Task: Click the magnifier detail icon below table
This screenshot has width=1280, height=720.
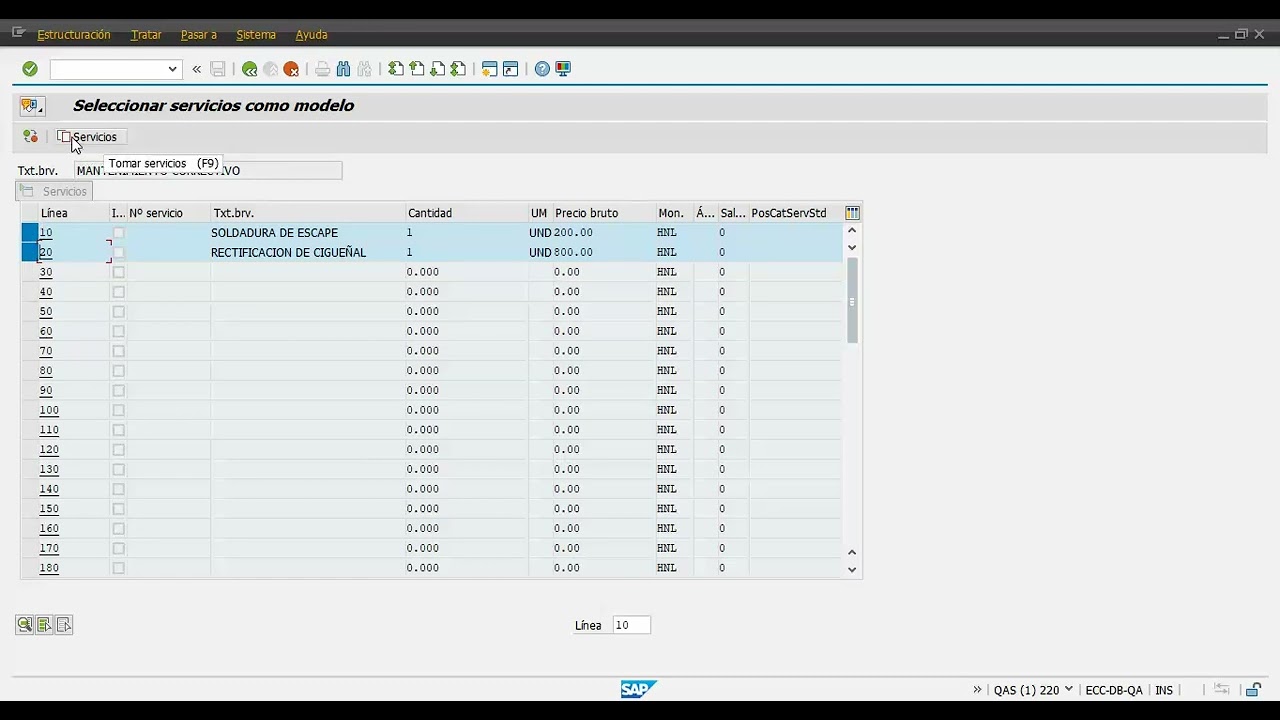Action: (24, 625)
